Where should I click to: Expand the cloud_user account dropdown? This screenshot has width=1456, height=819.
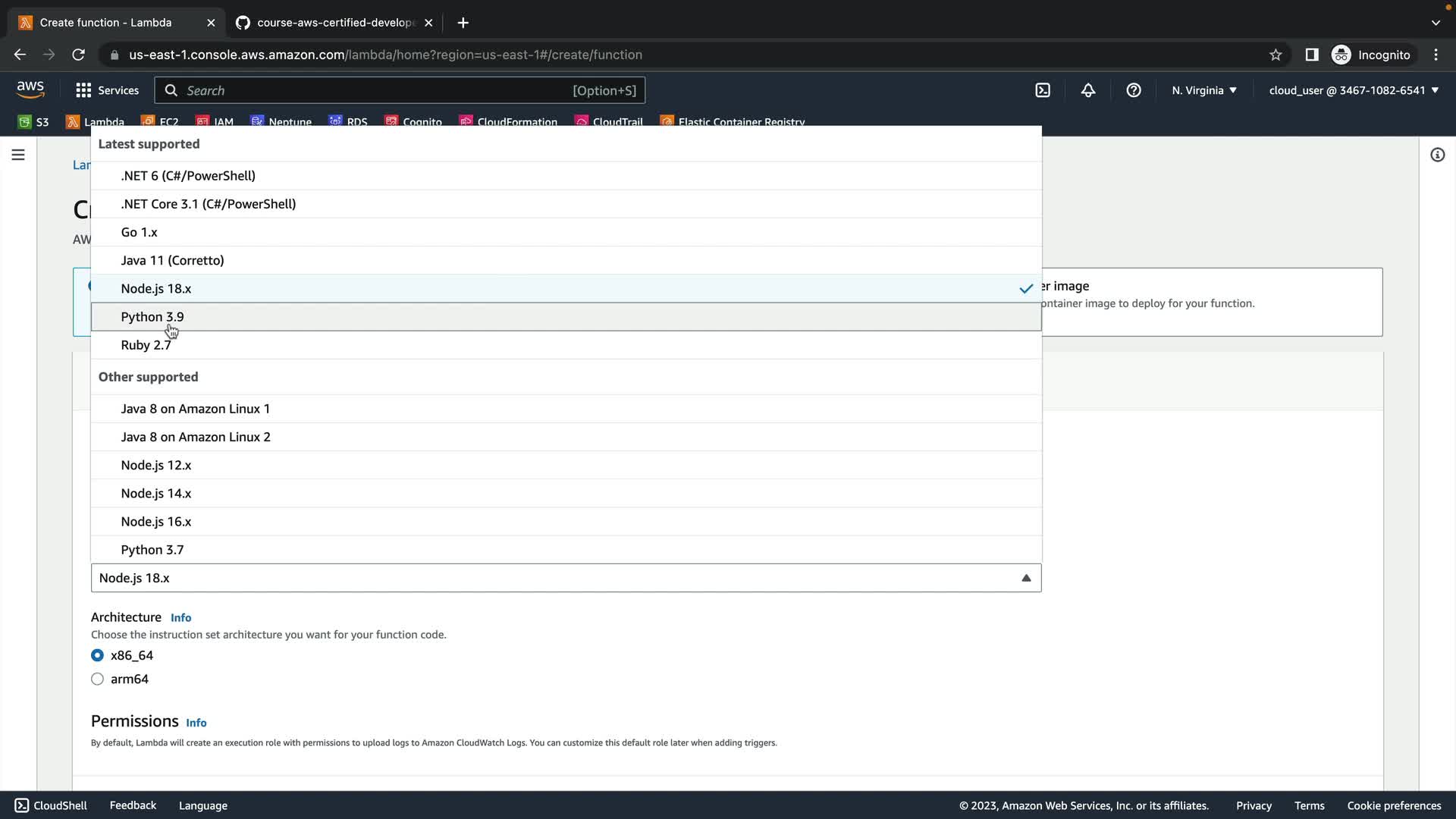point(1353,90)
